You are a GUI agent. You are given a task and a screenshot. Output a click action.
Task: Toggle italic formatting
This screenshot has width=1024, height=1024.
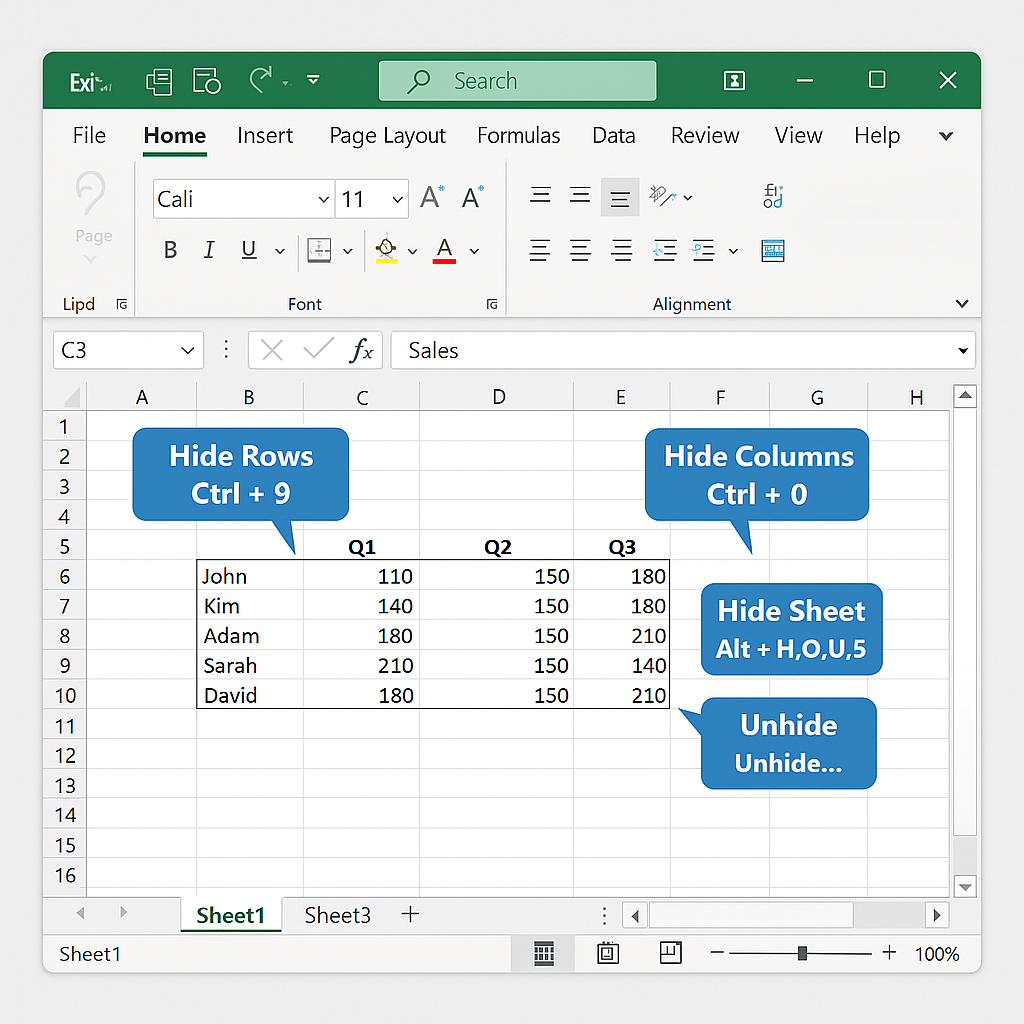pos(209,250)
